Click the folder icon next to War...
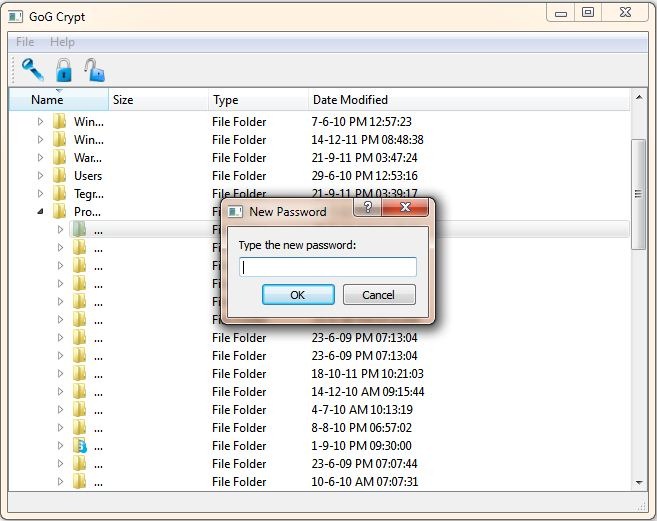Image resolution: width=657 pixels, height=521 pixels. coord(59,158)
